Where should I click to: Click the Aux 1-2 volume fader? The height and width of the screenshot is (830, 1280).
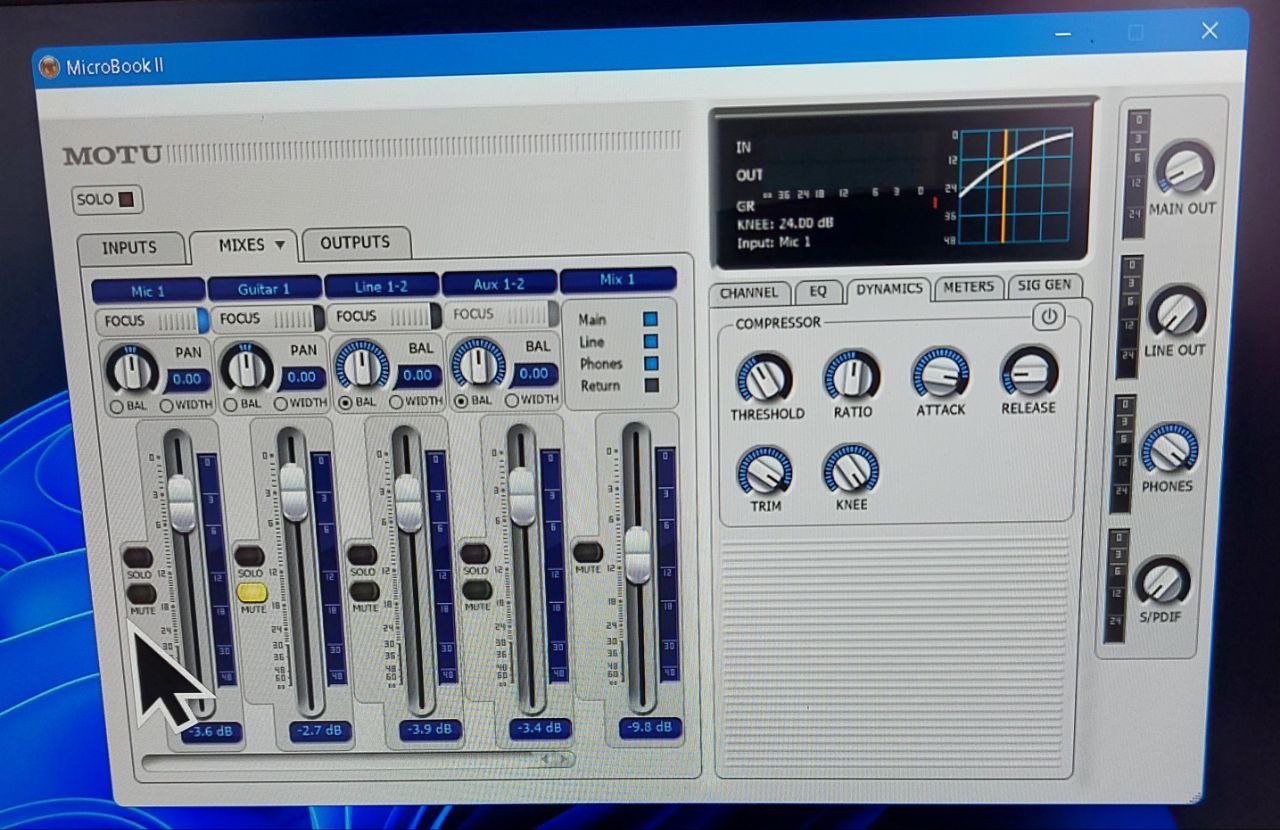click(522, 496)
